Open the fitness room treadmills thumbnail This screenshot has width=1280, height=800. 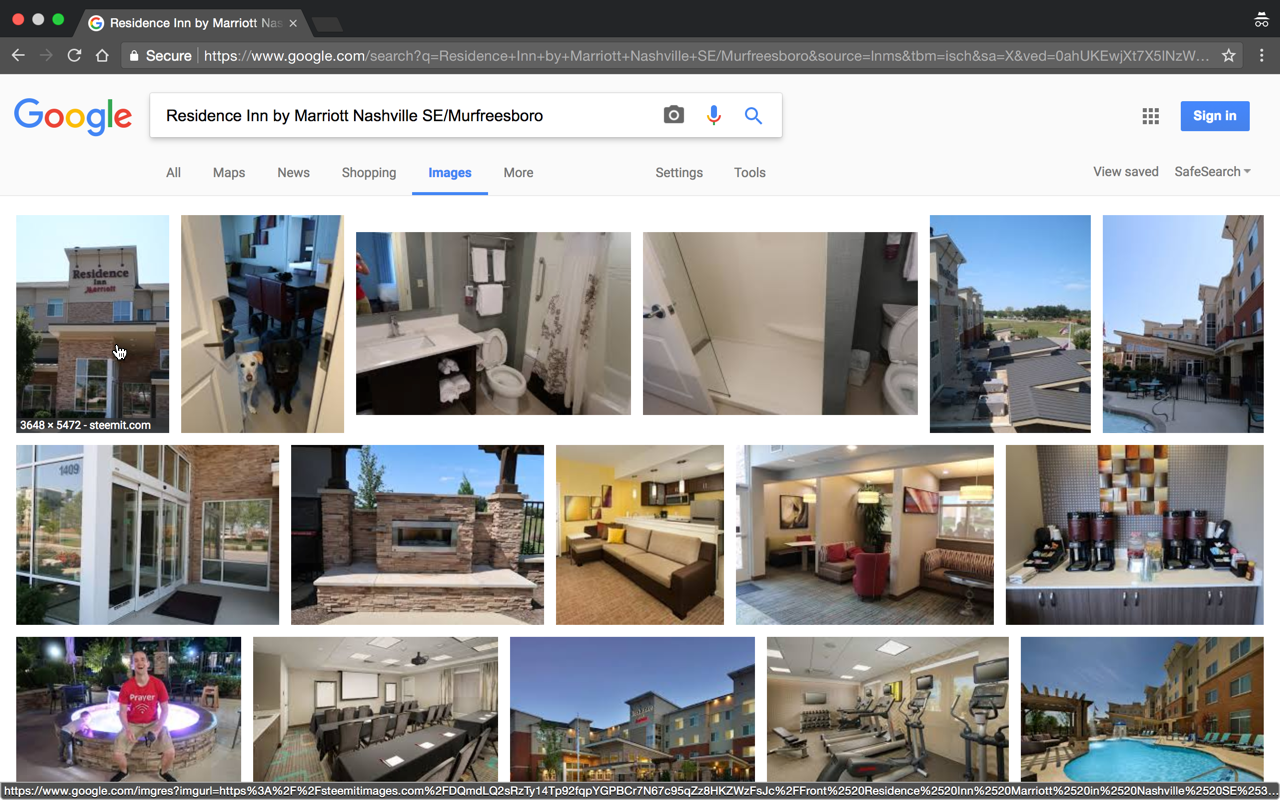[x=888, y=709]
